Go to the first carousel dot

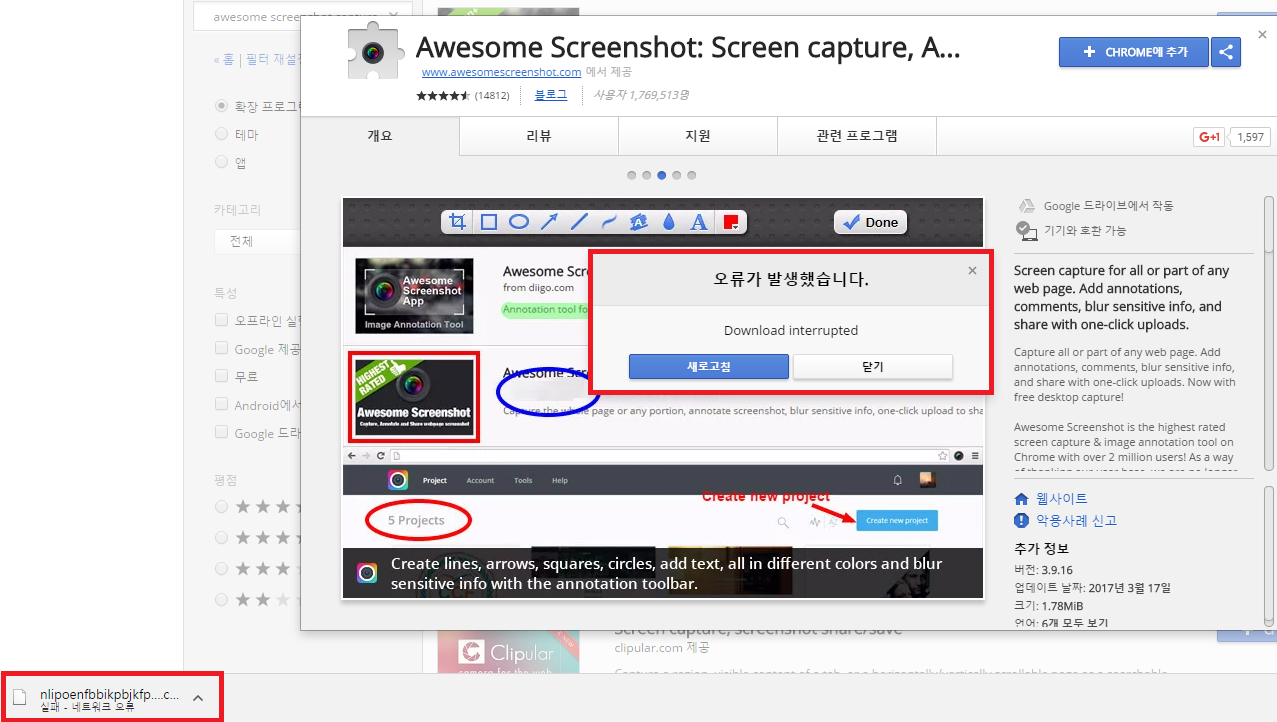632,175
